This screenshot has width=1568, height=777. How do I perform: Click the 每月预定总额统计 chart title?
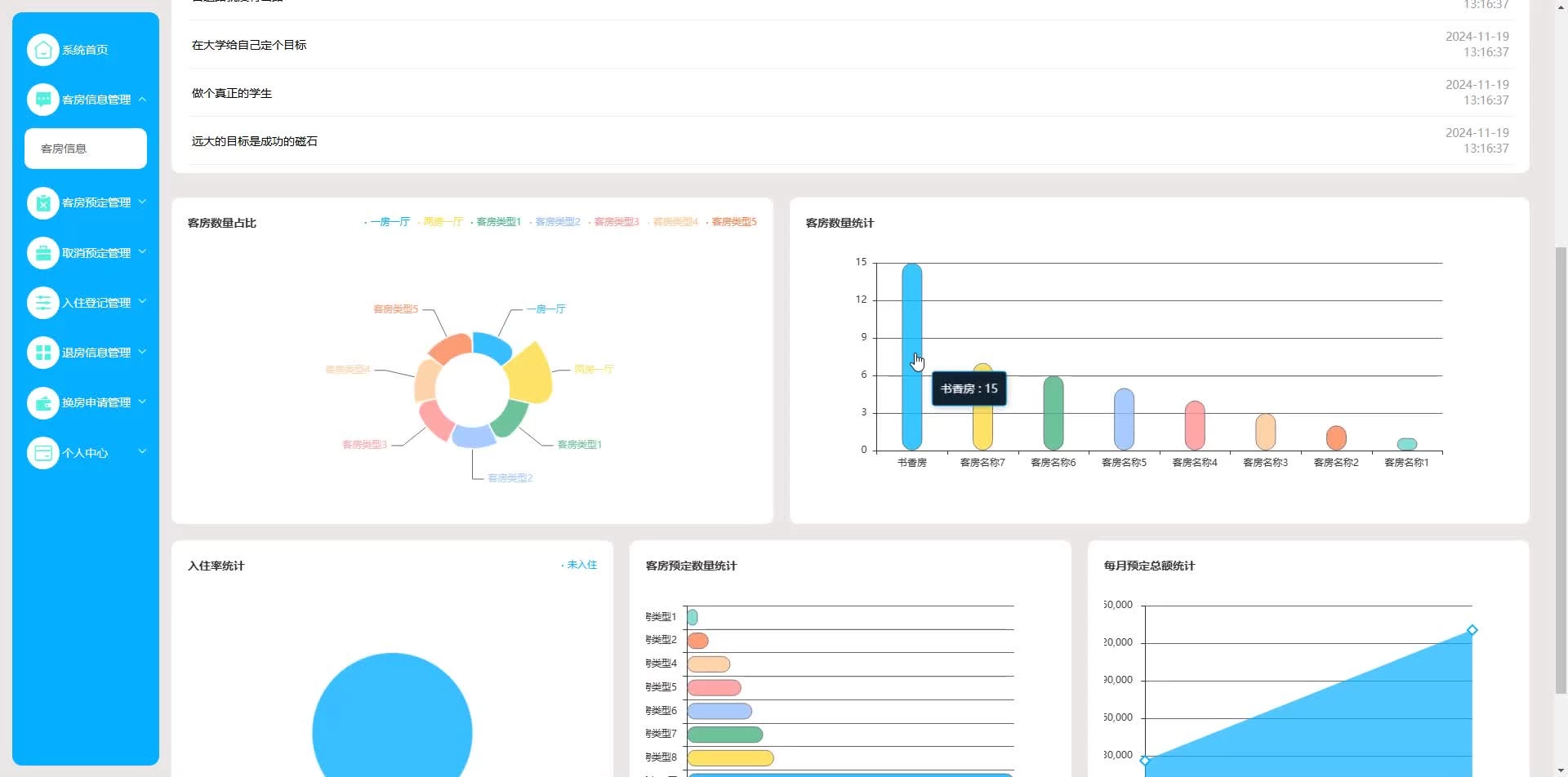pos(1150,566)
